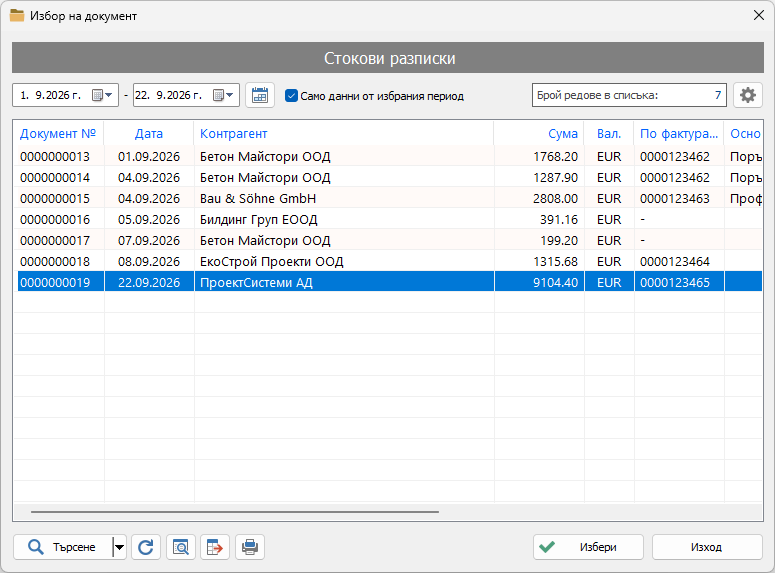This screenshot has height=573, width=775.
Task: Click the amount 391.16
Action: [559, 220]
